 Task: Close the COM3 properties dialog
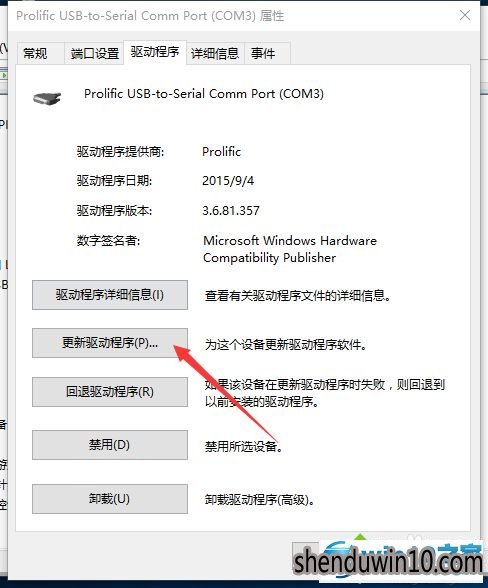(465, 15)
